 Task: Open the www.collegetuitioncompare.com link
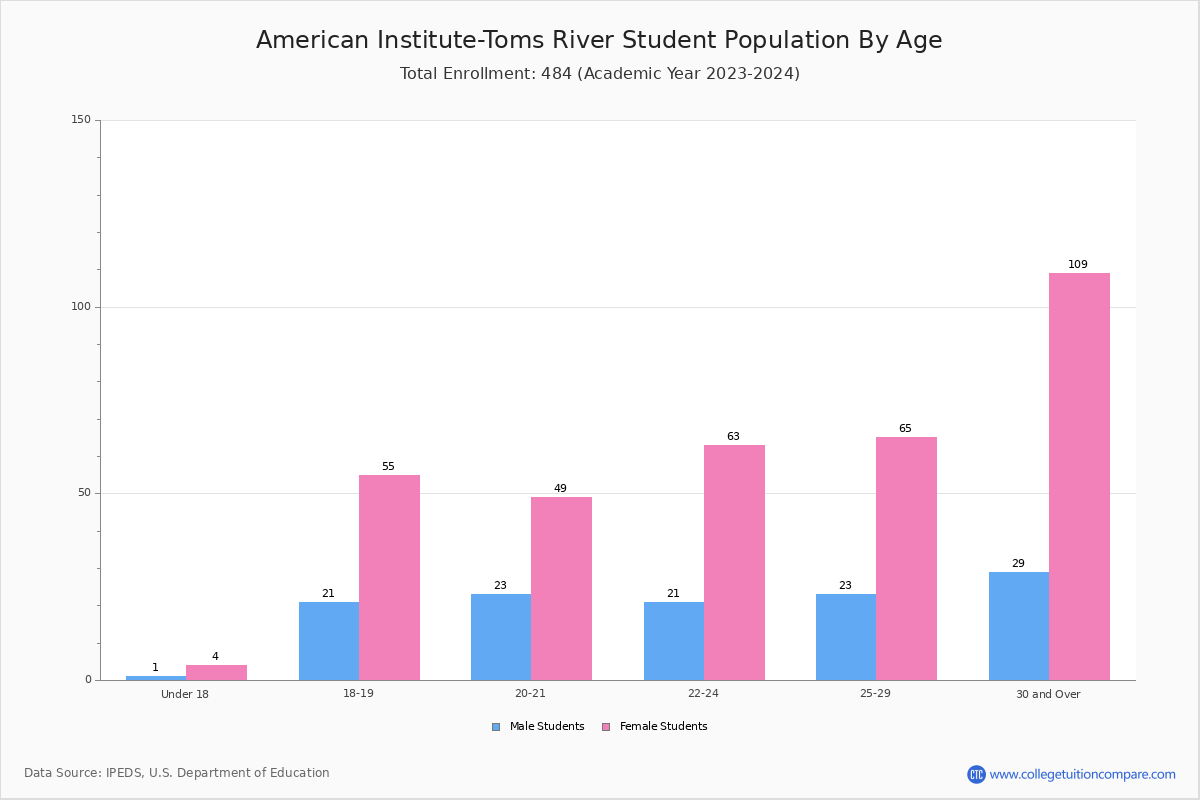point(1083,774)
